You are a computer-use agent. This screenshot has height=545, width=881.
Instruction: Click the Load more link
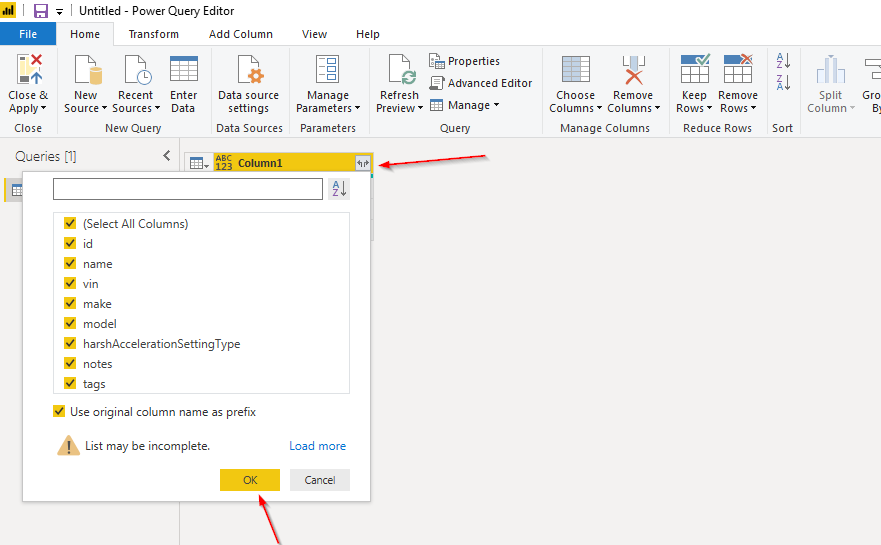[x=317, y=446]
